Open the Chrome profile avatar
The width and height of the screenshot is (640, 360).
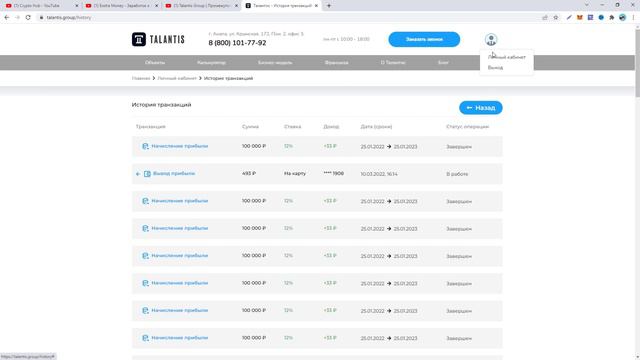(622, 18)
